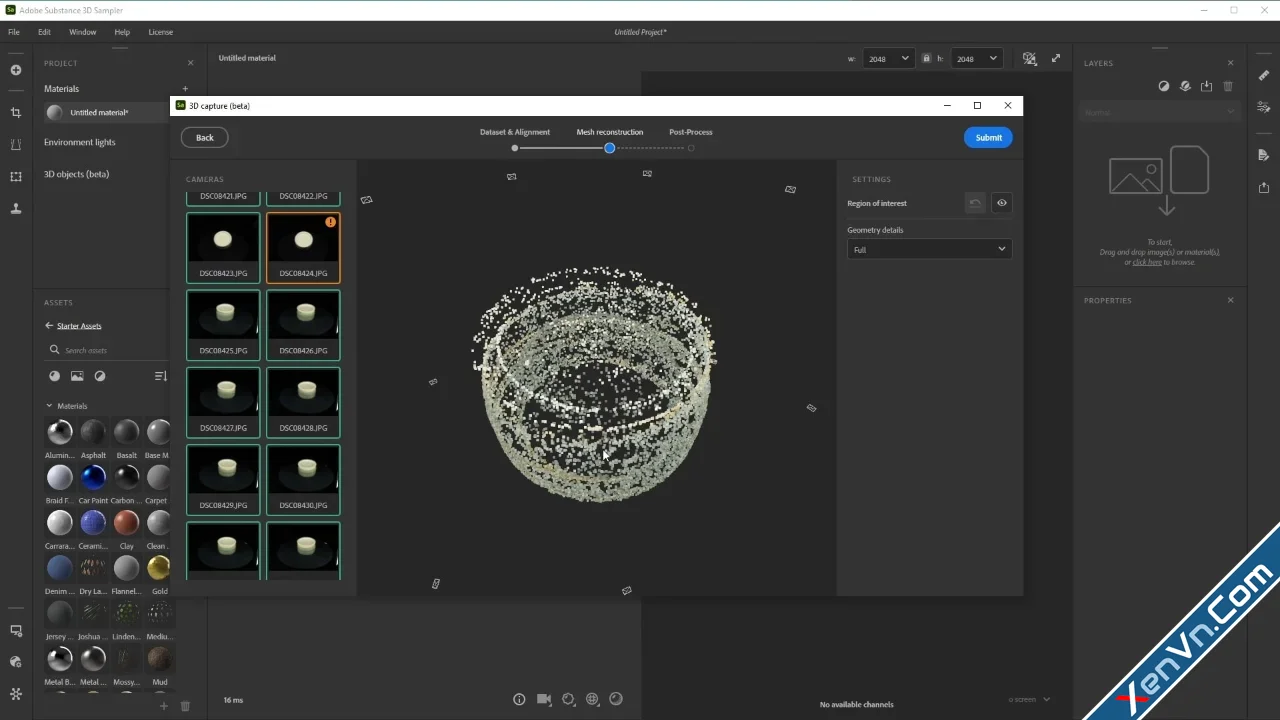
Task: Select camera thumbnail DSC08427.JPG
Action: click(223, 402)
